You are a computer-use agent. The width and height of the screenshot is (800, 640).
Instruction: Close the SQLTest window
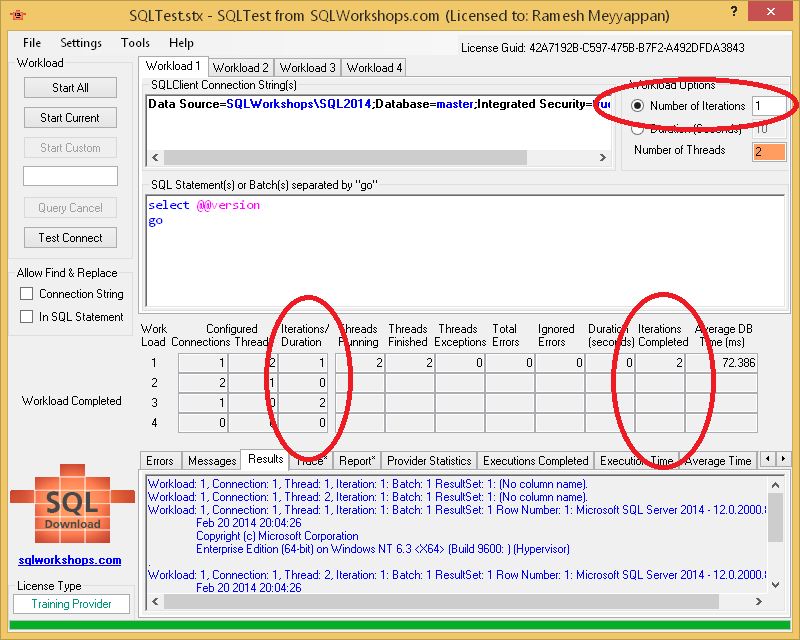(x=770, y=11)
